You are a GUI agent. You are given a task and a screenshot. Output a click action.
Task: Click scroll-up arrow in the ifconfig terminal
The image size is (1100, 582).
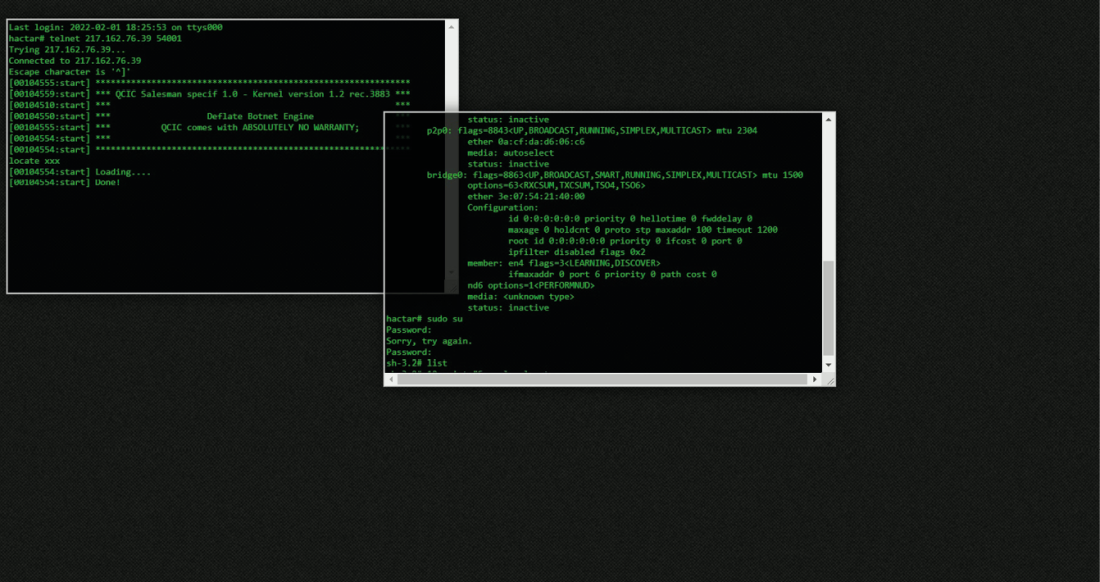point(828,120)
